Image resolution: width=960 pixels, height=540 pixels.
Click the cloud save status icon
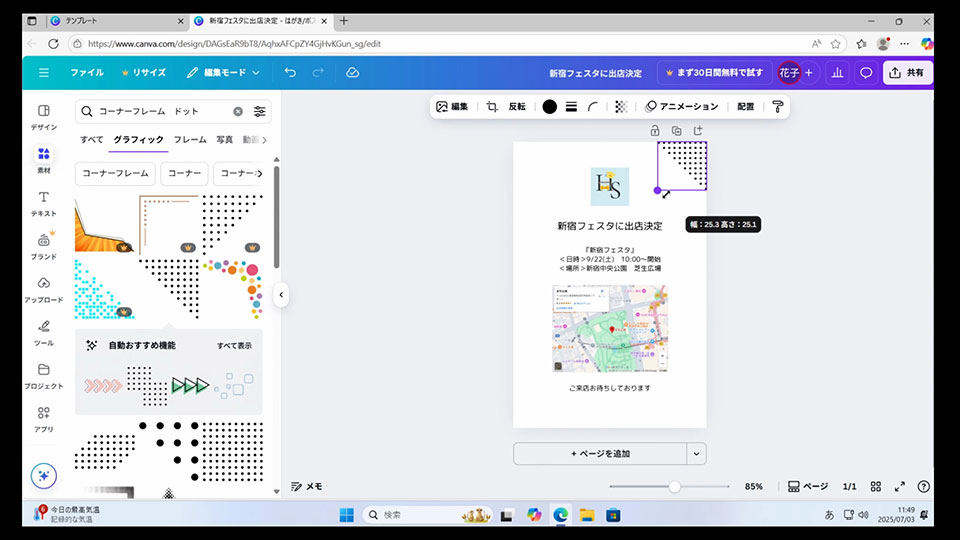[x=352, y=72]
